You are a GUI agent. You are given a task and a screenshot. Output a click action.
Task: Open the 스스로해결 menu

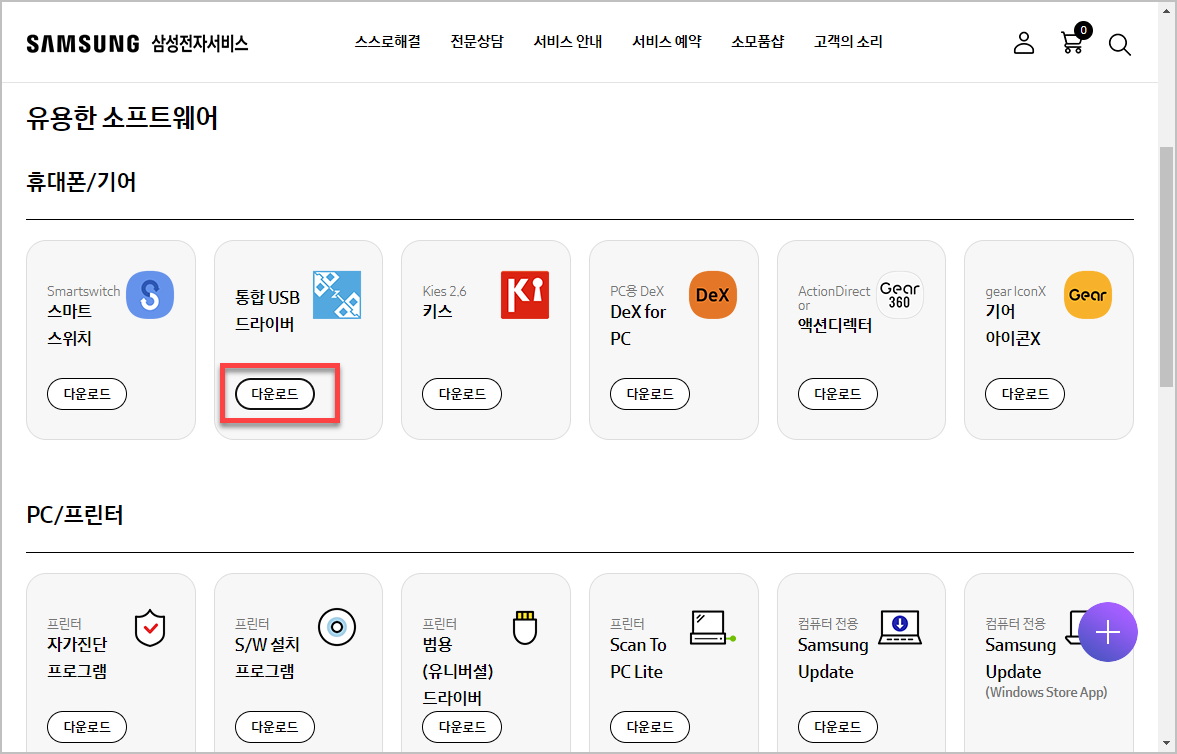[x=387, y=41]
